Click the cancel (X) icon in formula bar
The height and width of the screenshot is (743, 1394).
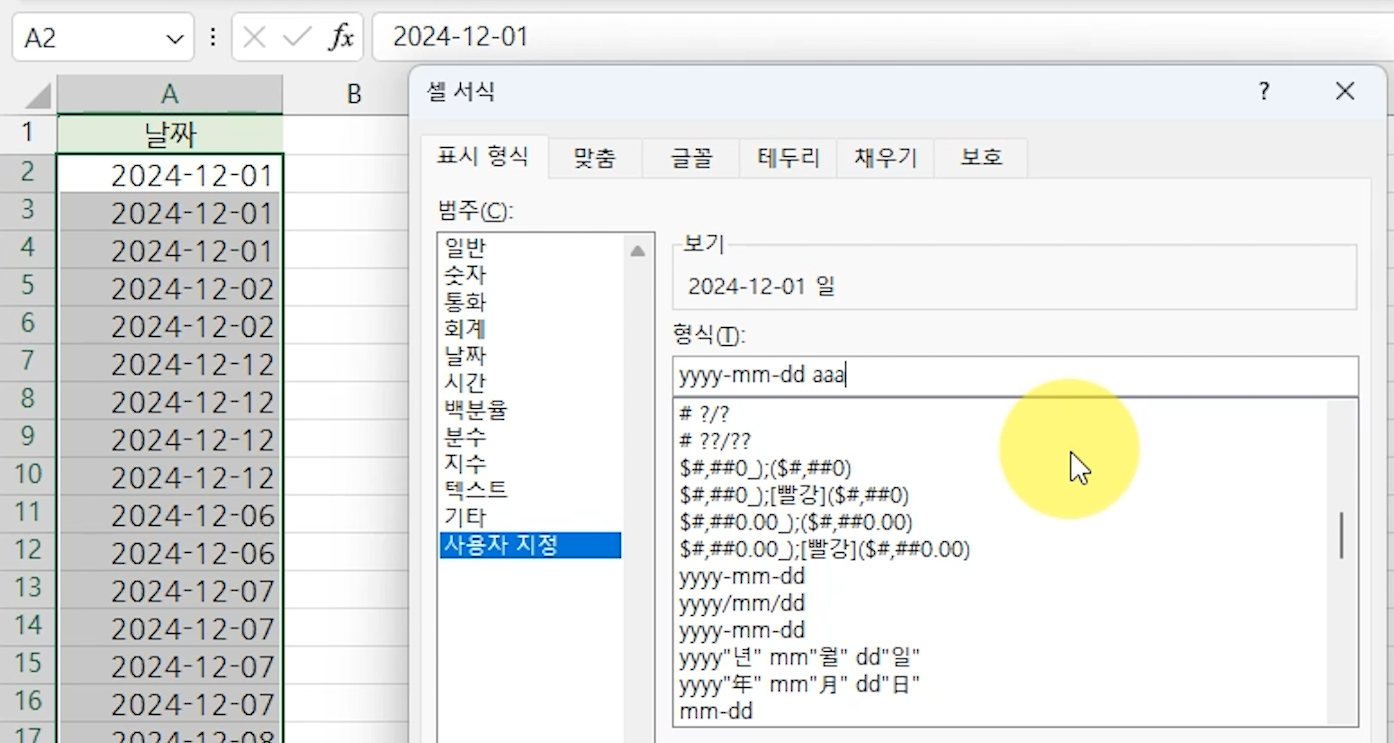coord(255,38)
